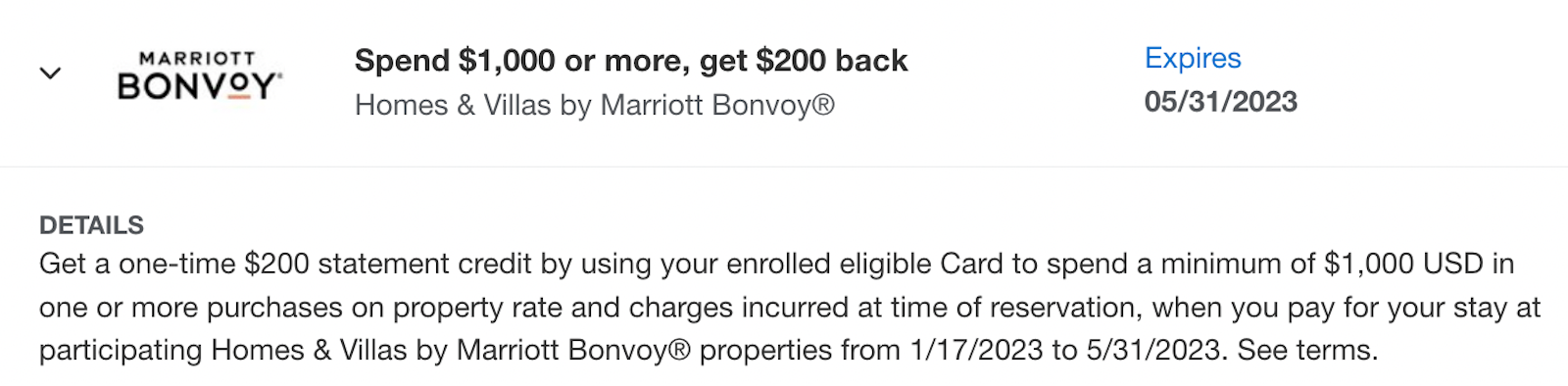Collapse the offer with the chevron arrow
This screenshot has width=1568, height=386.
(50, 73)
